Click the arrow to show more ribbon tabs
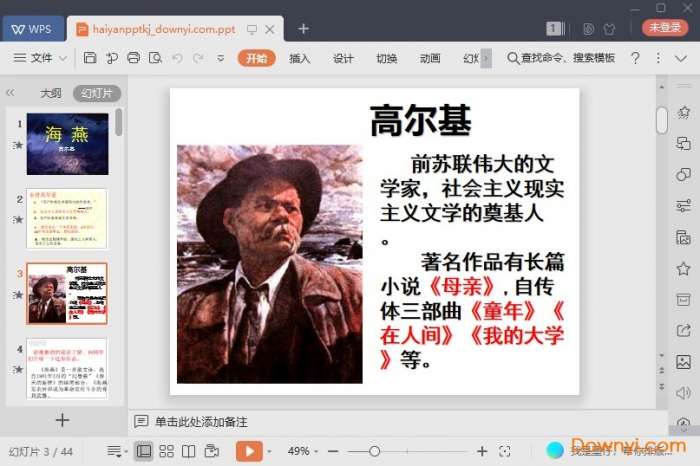700x466 pixels. pyautogui.click(x=486, y=58)
